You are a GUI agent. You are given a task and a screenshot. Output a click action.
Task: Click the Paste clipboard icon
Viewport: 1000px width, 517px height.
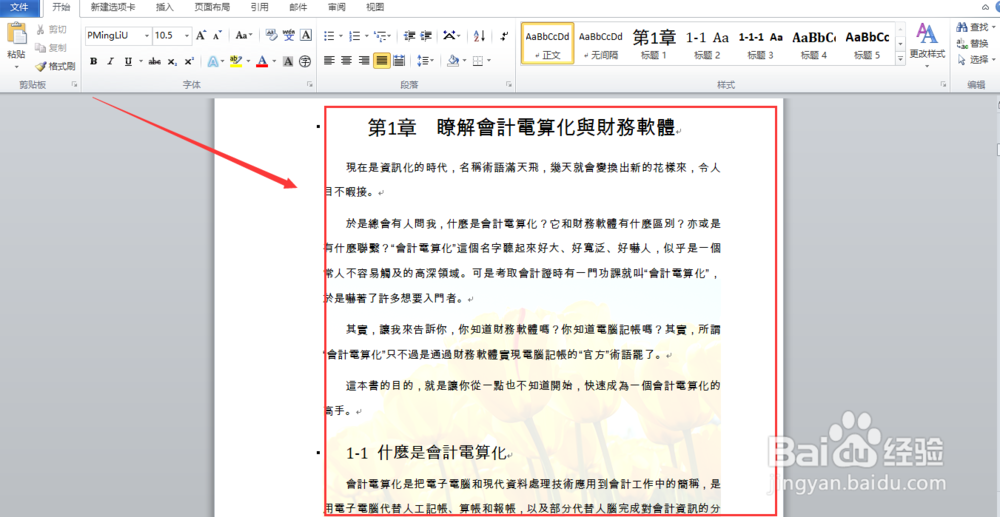(17, 34)
